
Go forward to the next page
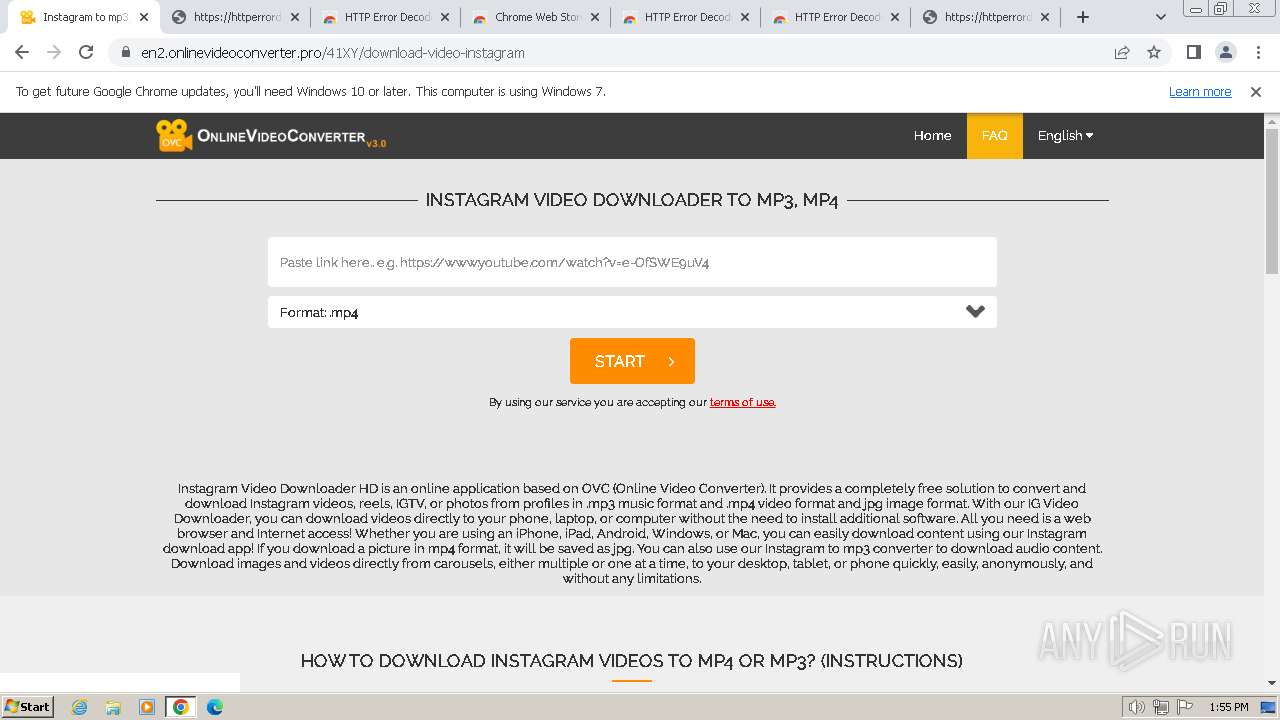[54, 52]
